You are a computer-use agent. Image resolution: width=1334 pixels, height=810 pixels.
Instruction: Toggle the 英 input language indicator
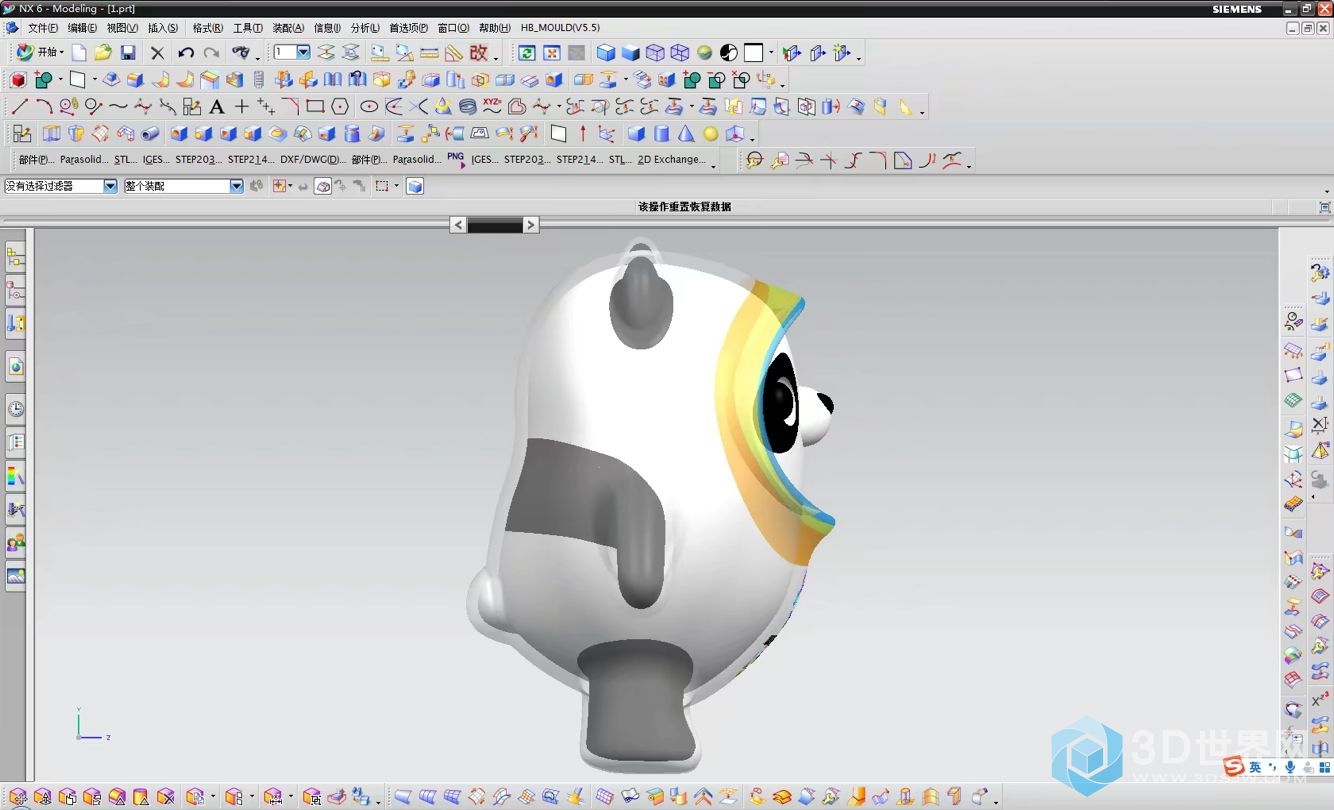(1255, 767)
